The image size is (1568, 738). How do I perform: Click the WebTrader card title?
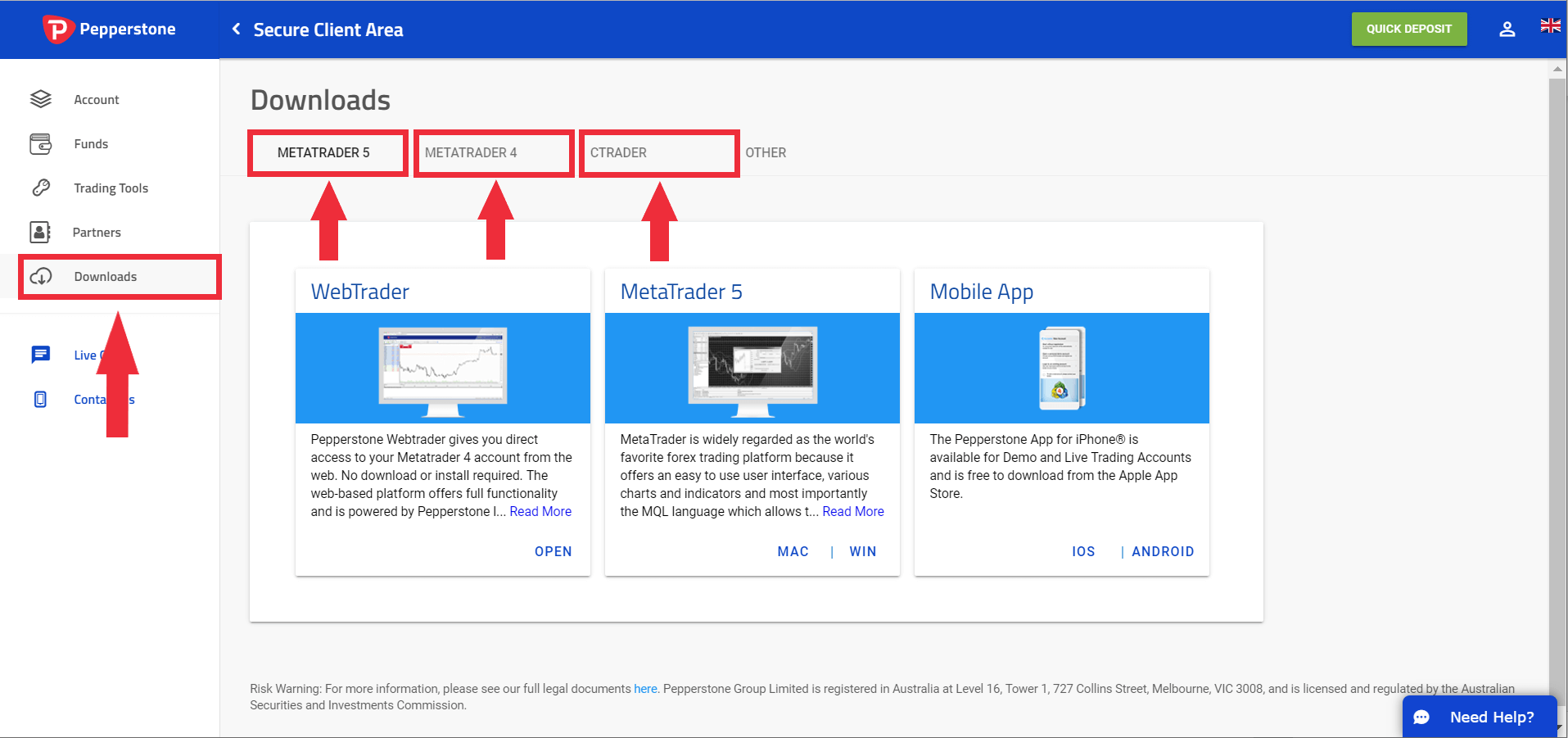click(x=359, y=292)
